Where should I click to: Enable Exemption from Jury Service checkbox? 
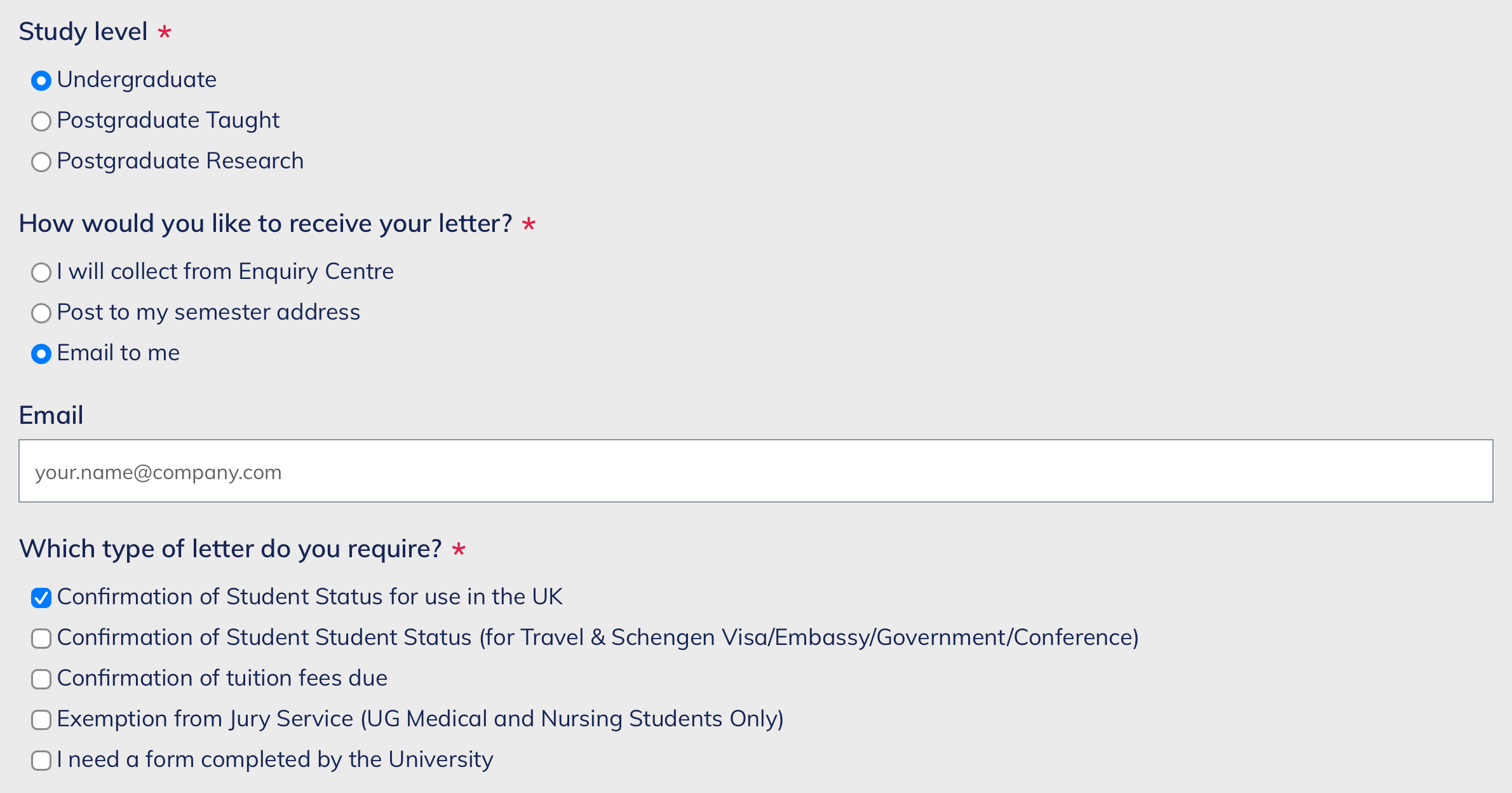[x=41, y=720]
